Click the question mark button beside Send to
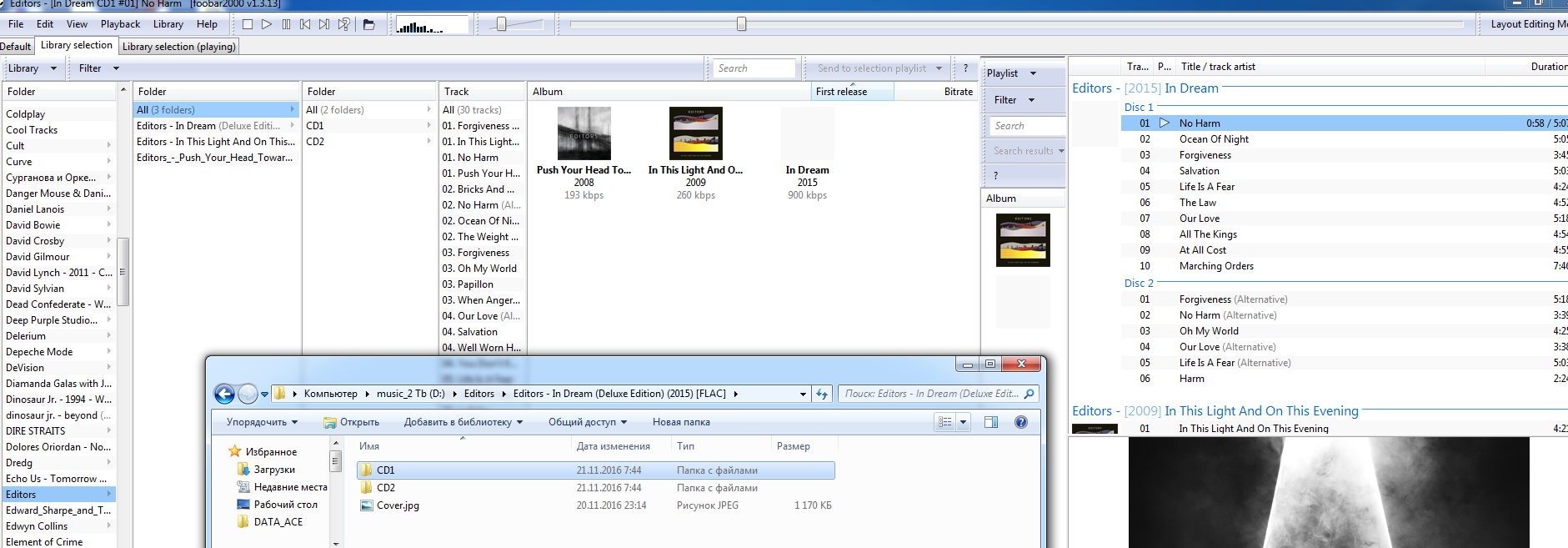 (966, 68)
